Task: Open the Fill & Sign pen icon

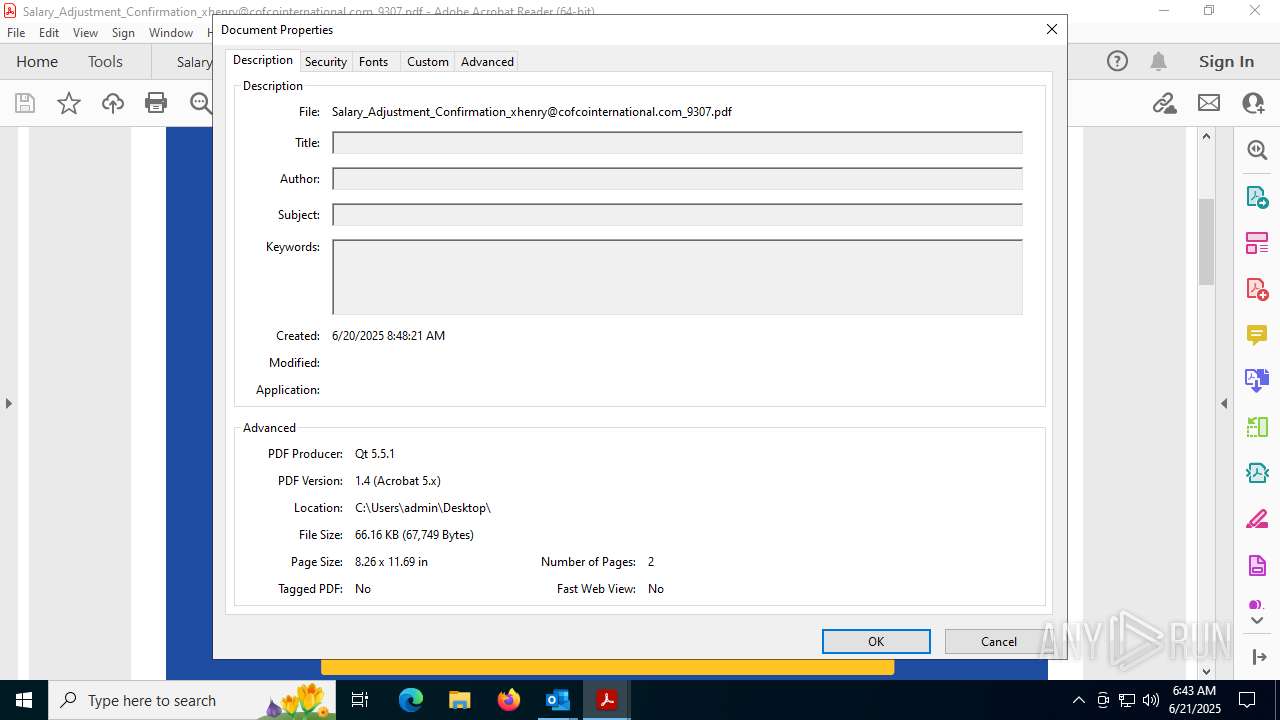Action: point(1257,519)
